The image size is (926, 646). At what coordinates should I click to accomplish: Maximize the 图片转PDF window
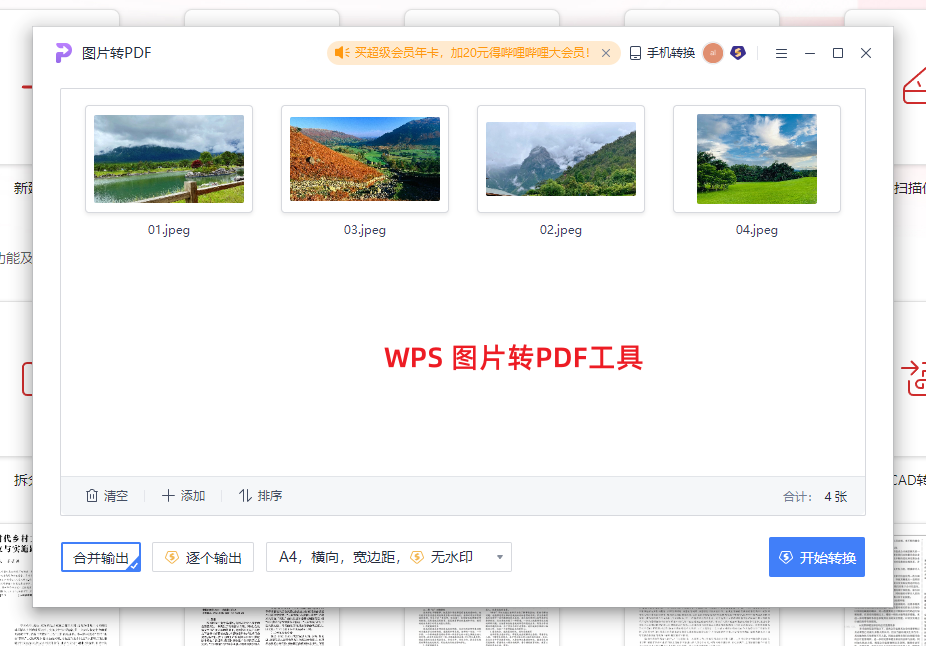[837, 53]
